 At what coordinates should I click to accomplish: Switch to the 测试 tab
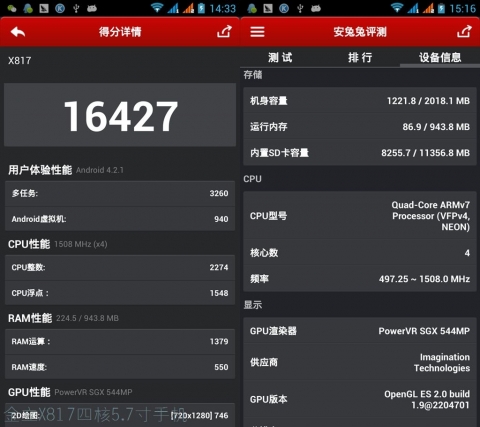point(280,57)
